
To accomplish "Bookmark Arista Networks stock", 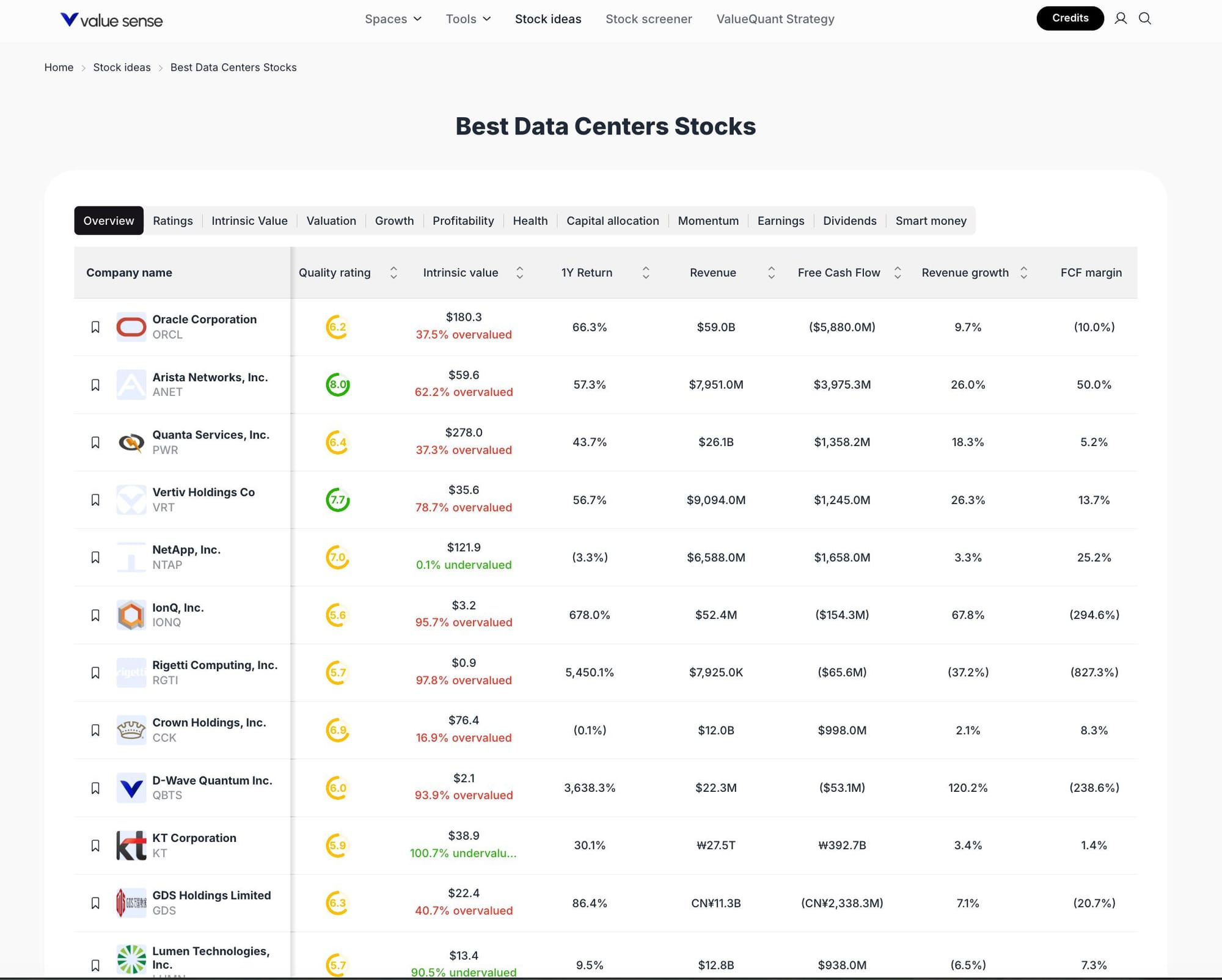I will (x=95, y=385).
